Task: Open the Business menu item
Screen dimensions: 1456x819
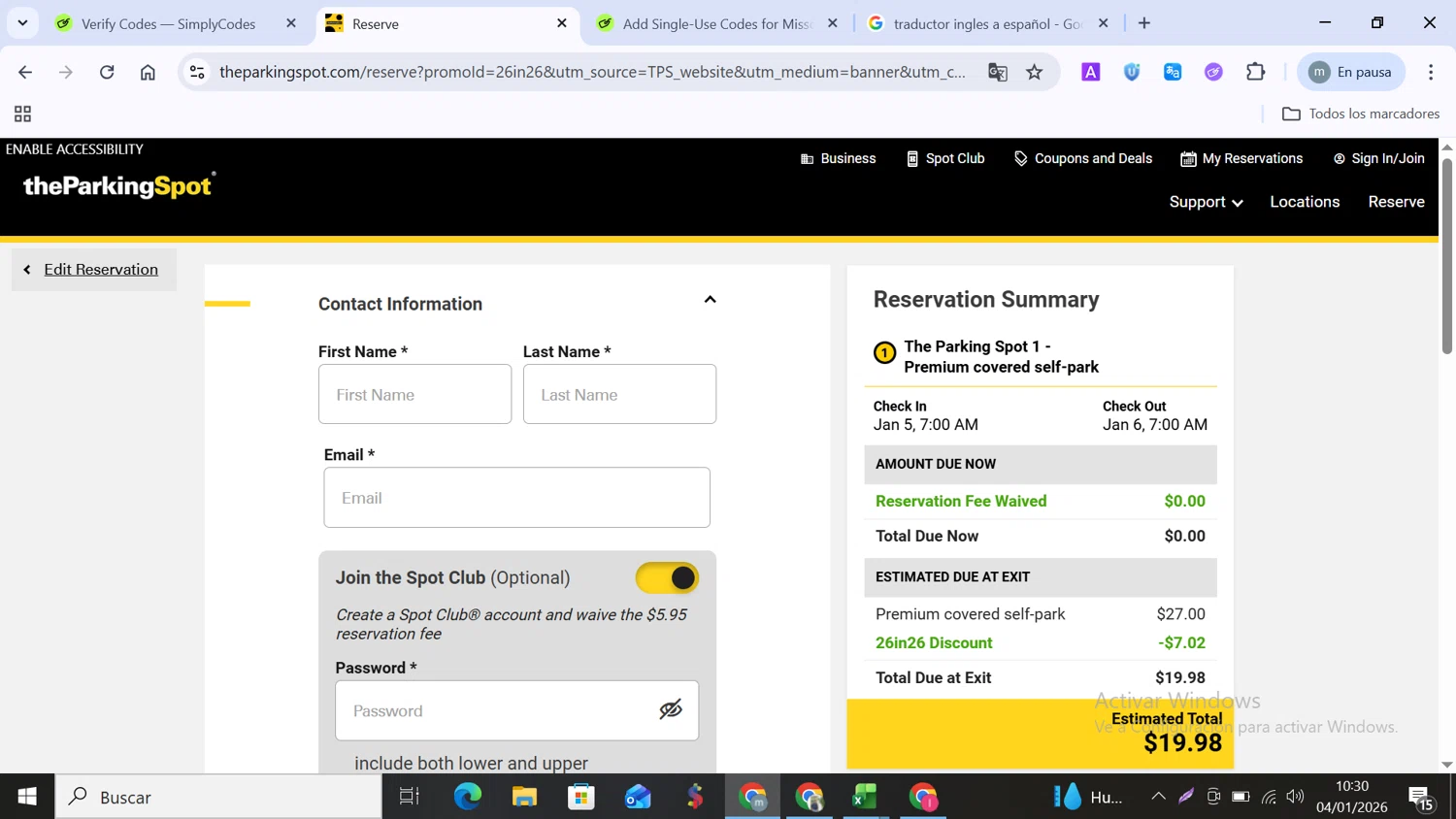Action: pyautogui.click(x=839, y=158)
